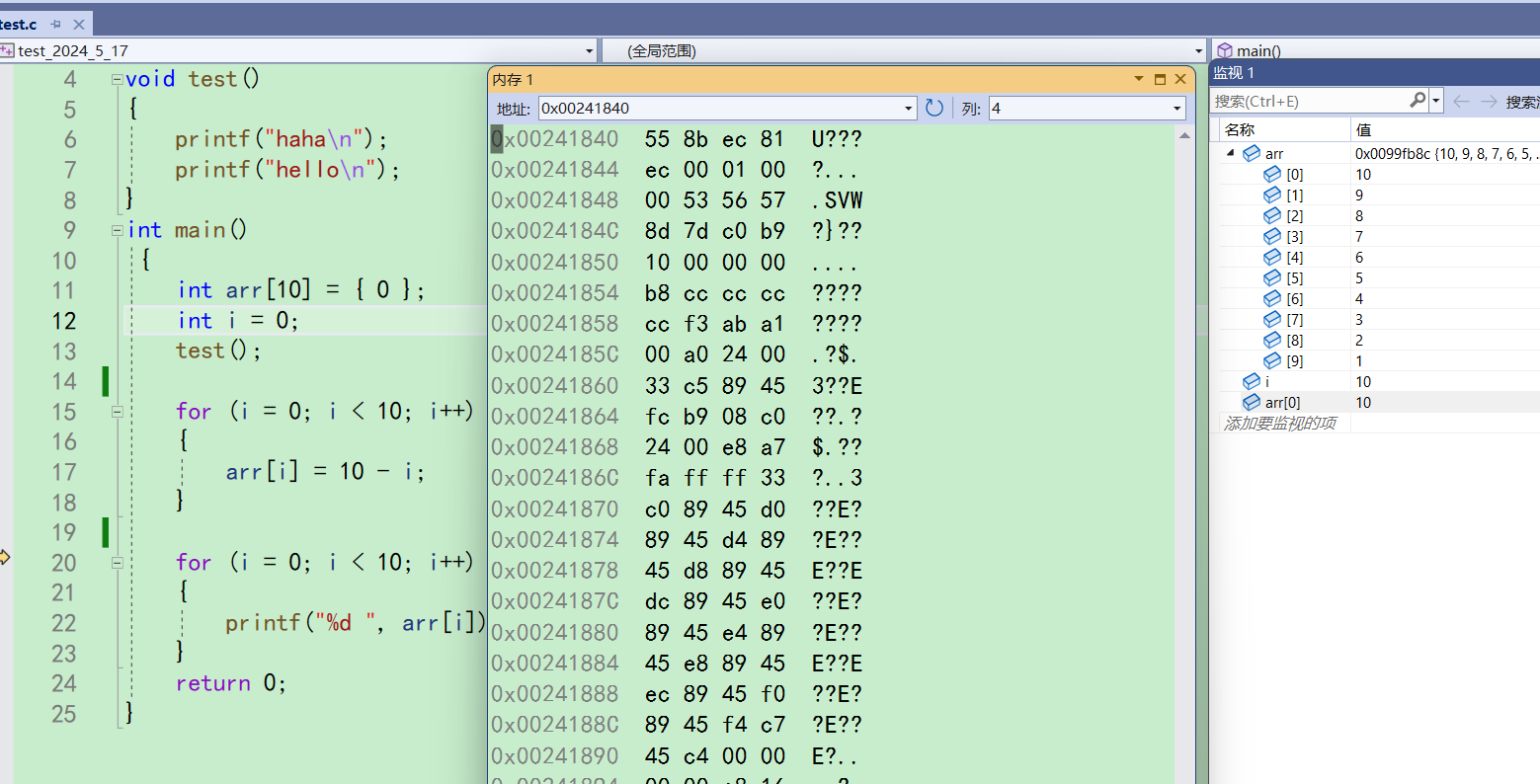Collapse the int main() function block
Image resolution: width=1540 pixels, height=784 pixels.
(117, 230)
